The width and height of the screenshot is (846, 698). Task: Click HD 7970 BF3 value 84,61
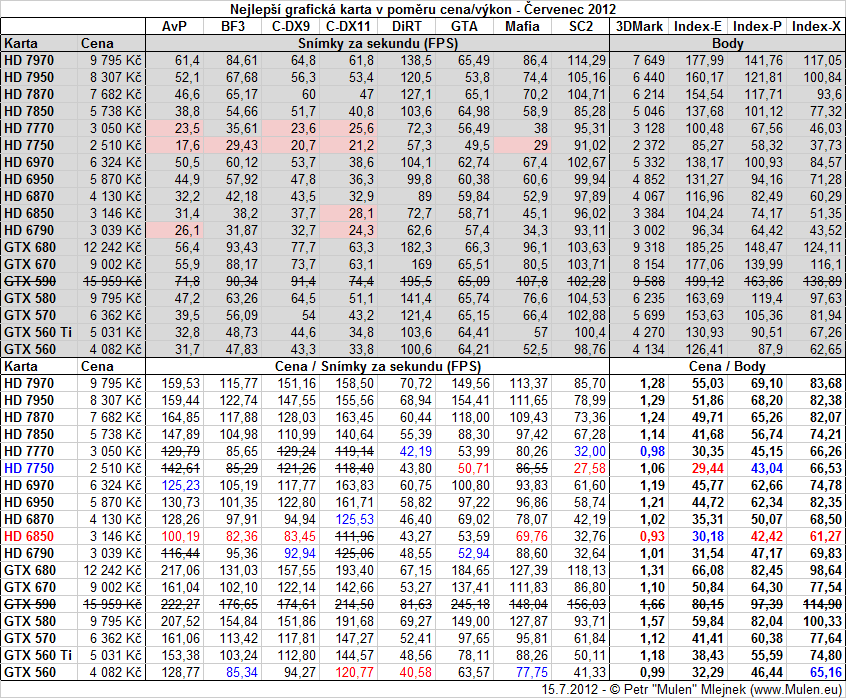[242, 60]
